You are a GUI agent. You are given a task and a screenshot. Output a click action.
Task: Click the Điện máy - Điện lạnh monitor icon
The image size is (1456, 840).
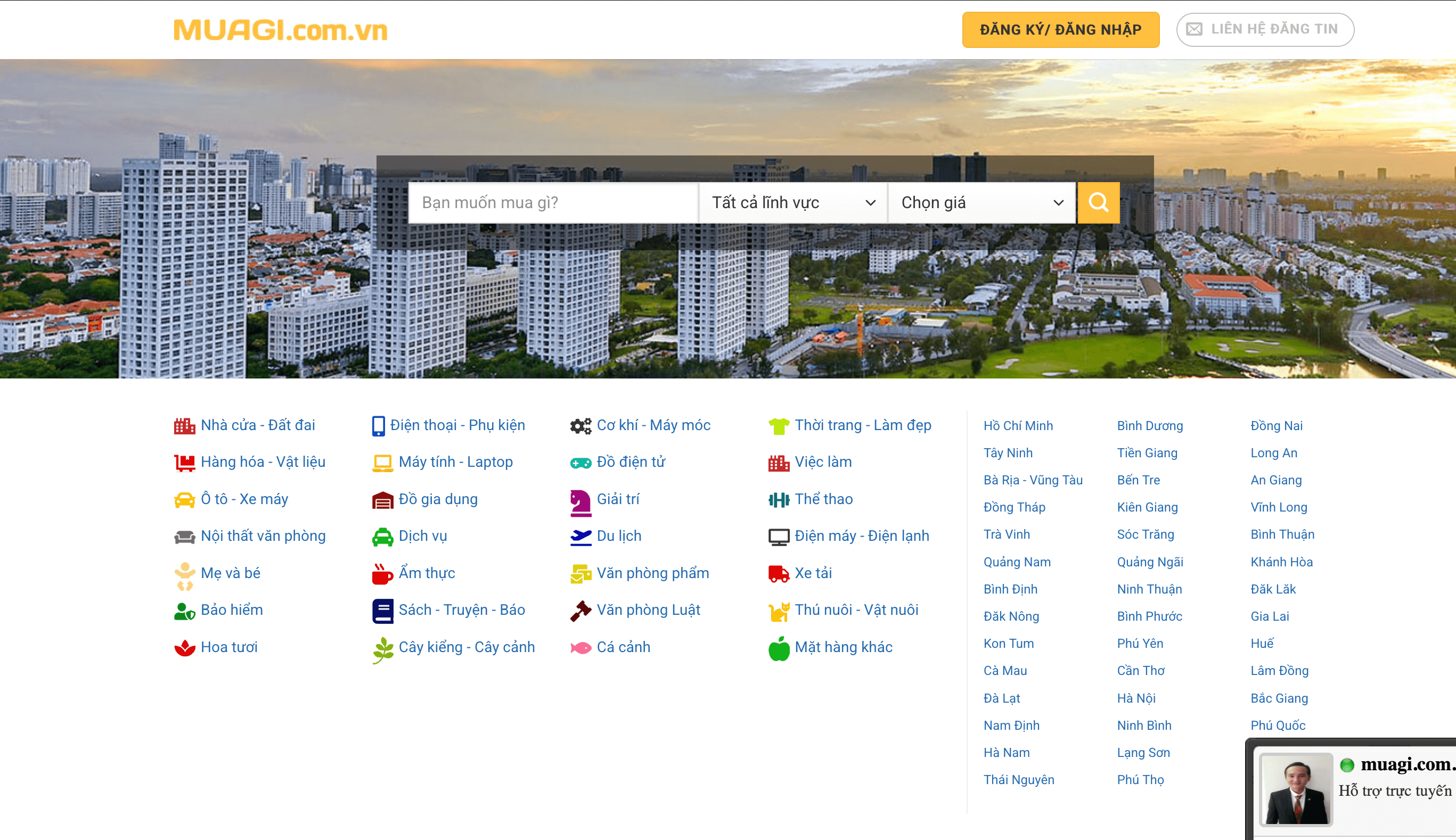(x=779, y=537)
